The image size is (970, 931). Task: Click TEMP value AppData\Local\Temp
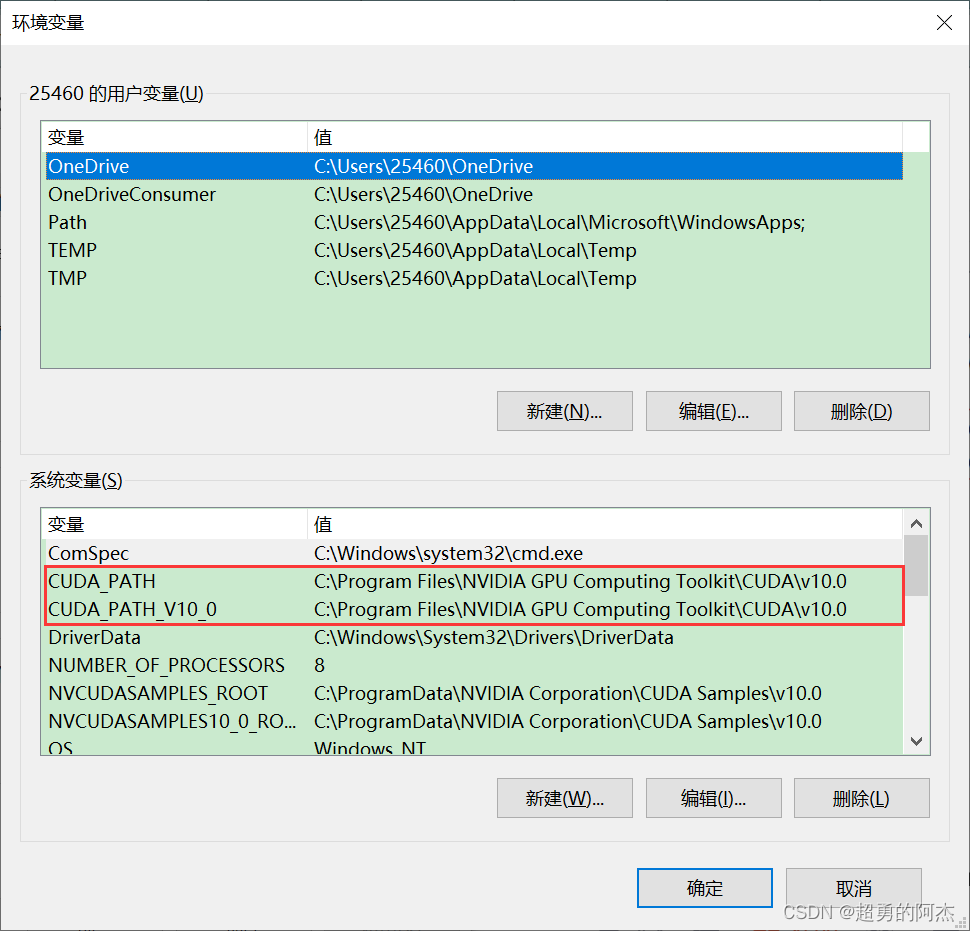pos(475,250)
